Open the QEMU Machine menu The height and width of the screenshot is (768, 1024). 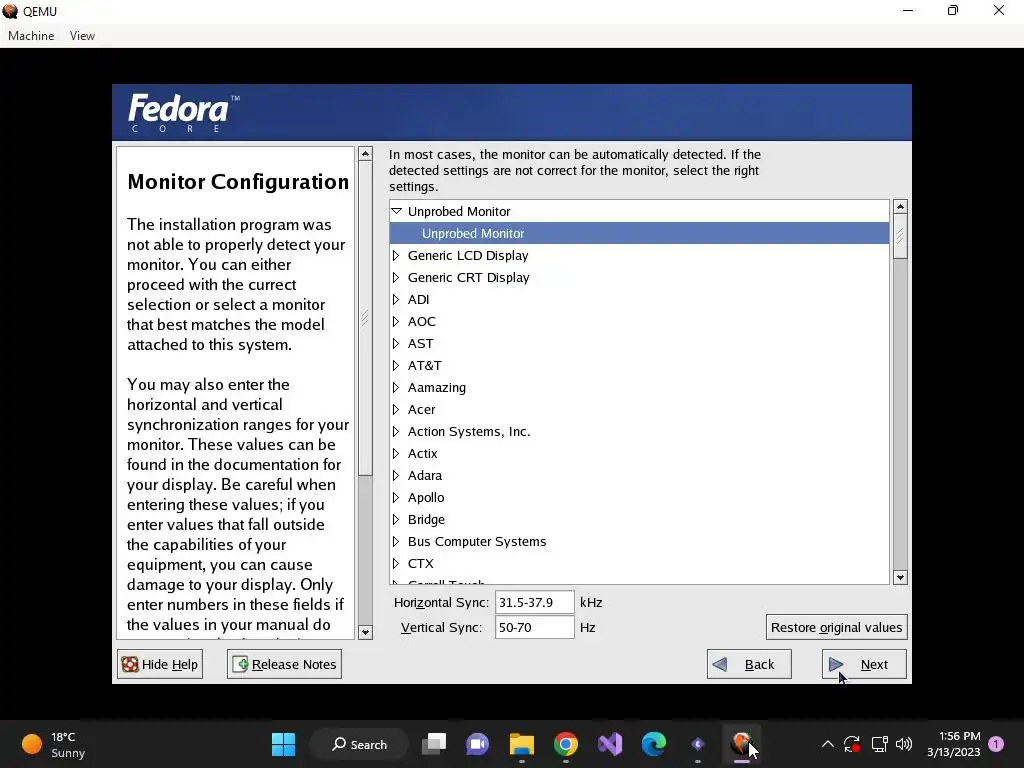[x=31, y=36]
